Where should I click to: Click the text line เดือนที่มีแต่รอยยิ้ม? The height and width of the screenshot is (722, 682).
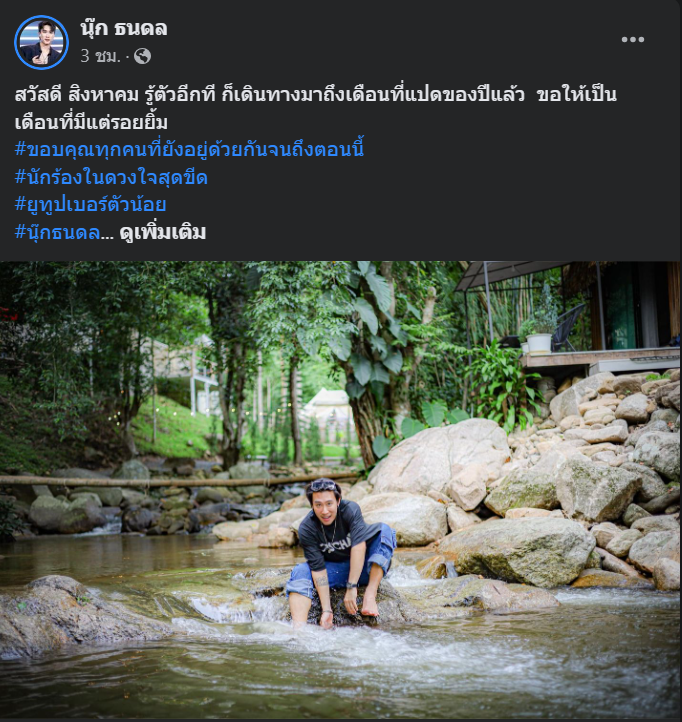point(91,122)
